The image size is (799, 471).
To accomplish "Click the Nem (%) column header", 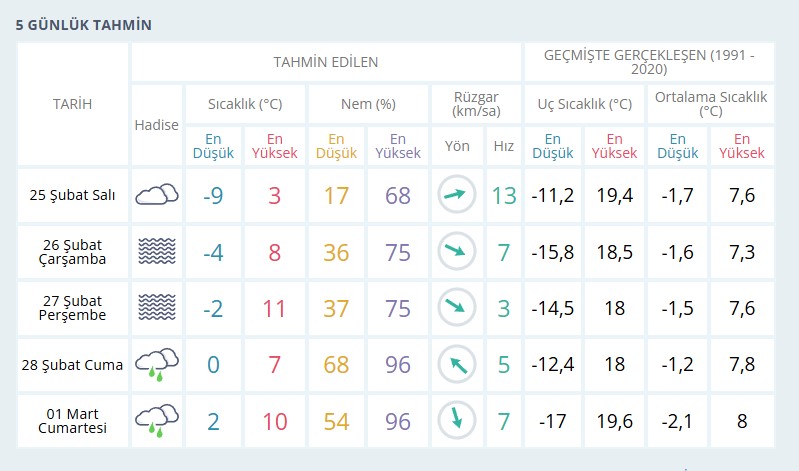I will 368,104.
